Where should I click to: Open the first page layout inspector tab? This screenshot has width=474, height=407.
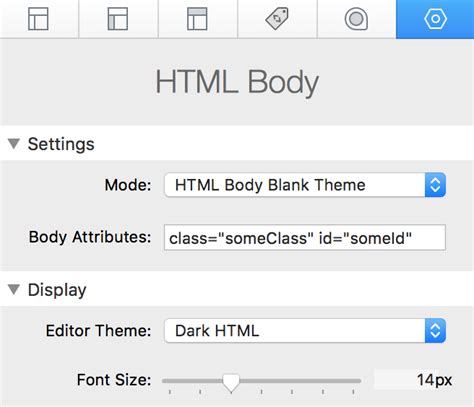click(x=39, y=19)
